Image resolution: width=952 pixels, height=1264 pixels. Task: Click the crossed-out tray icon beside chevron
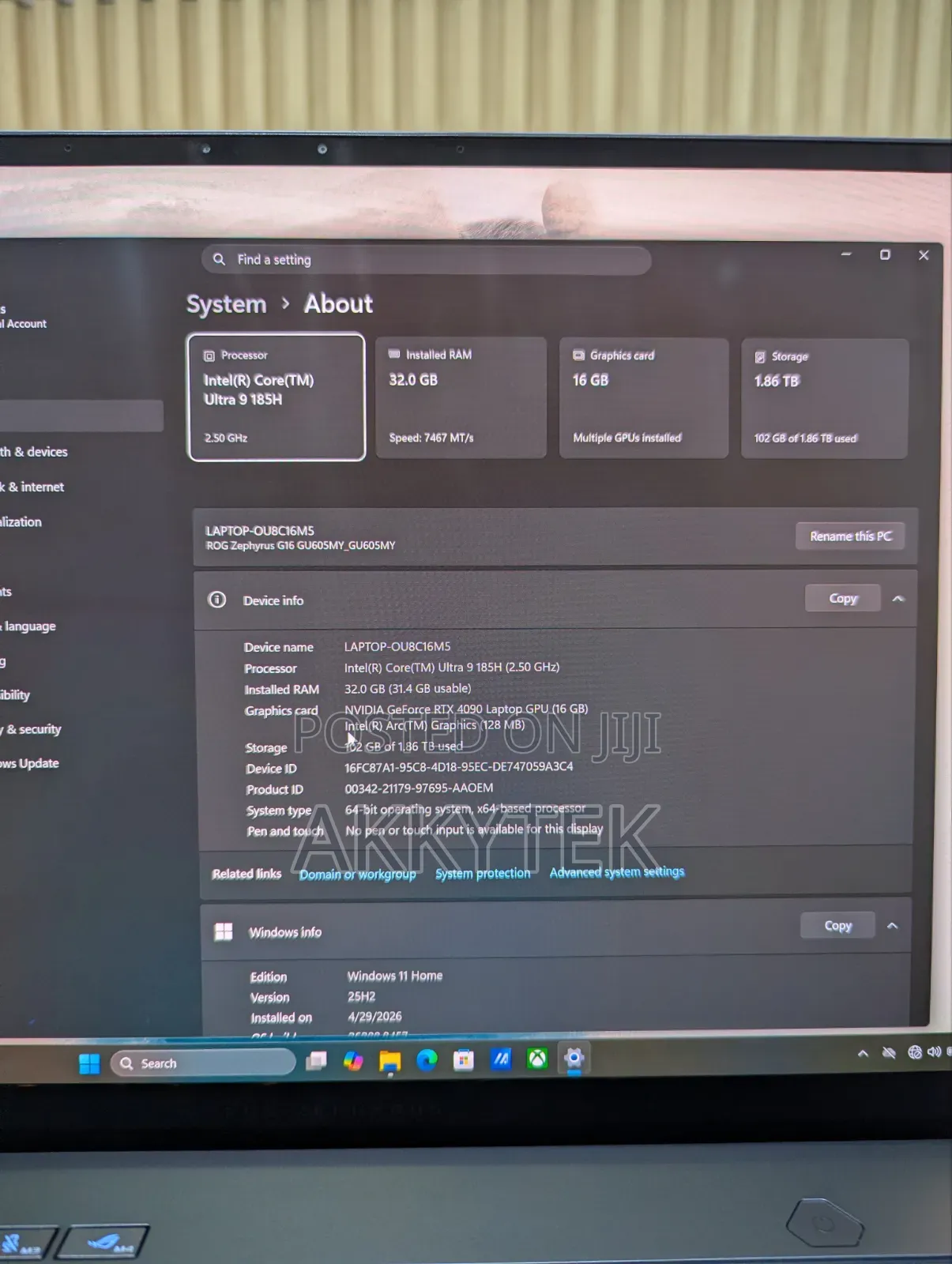coord(889,1053)
